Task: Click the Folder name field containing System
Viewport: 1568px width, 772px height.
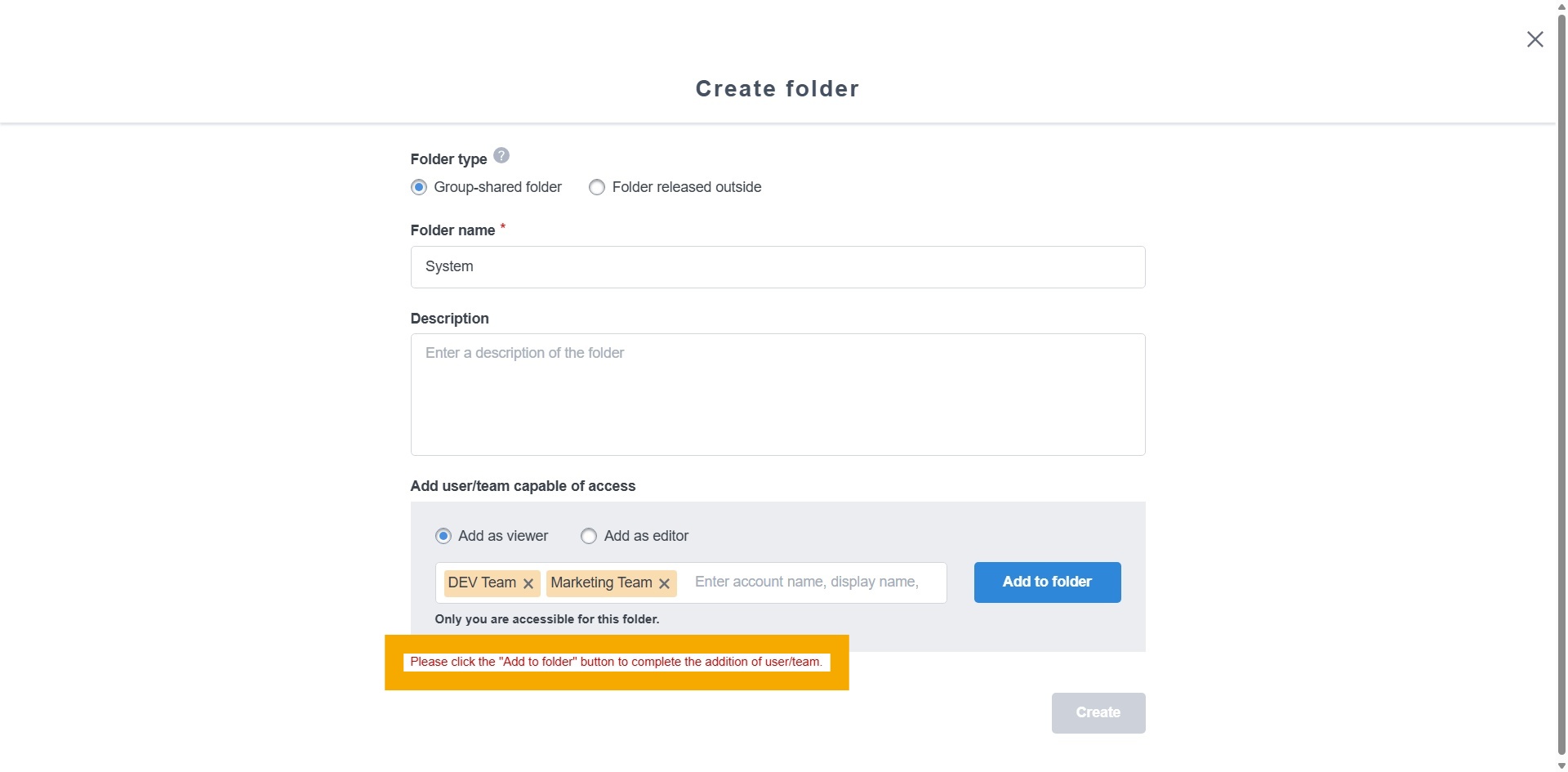Action: pos(777,267)
